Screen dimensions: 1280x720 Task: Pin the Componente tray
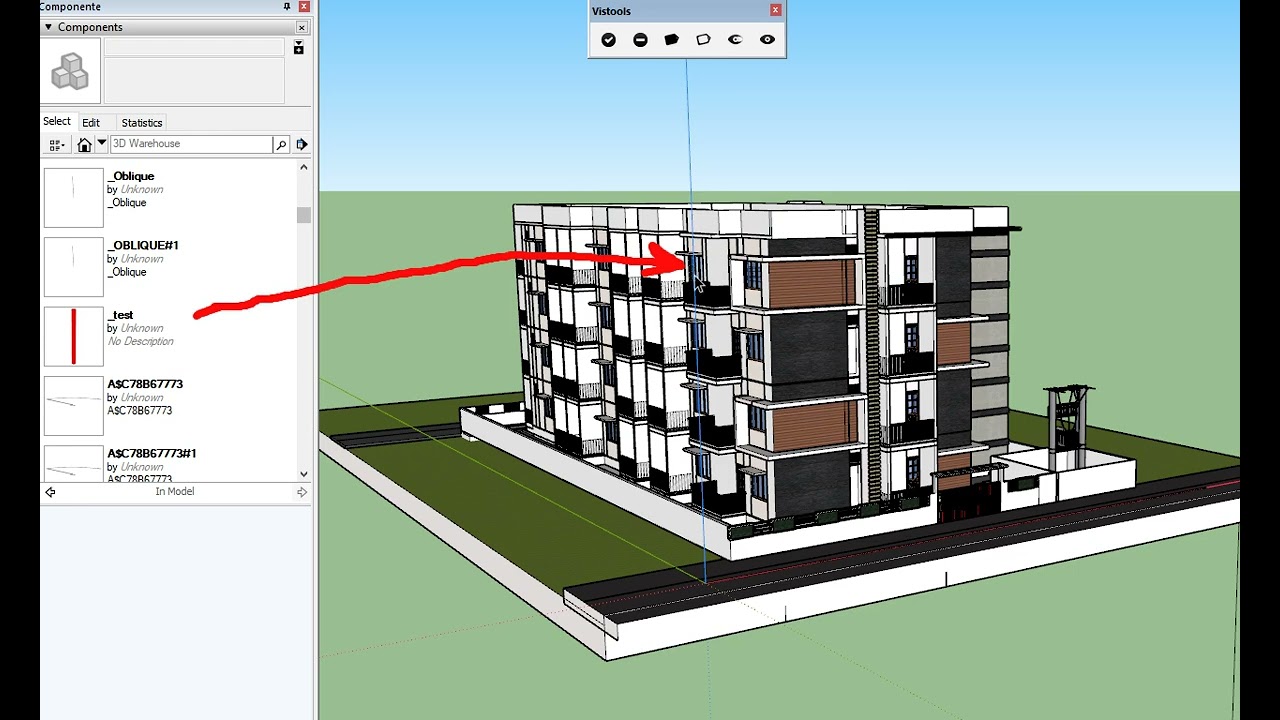288,6
